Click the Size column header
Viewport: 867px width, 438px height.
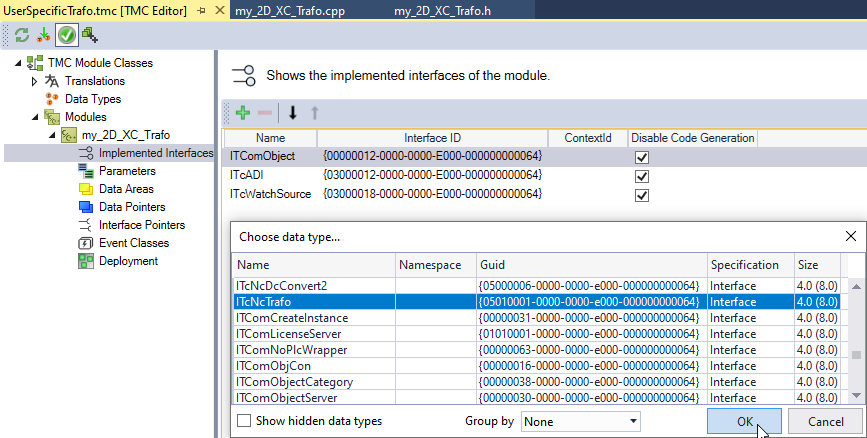(x=817, y=265)
